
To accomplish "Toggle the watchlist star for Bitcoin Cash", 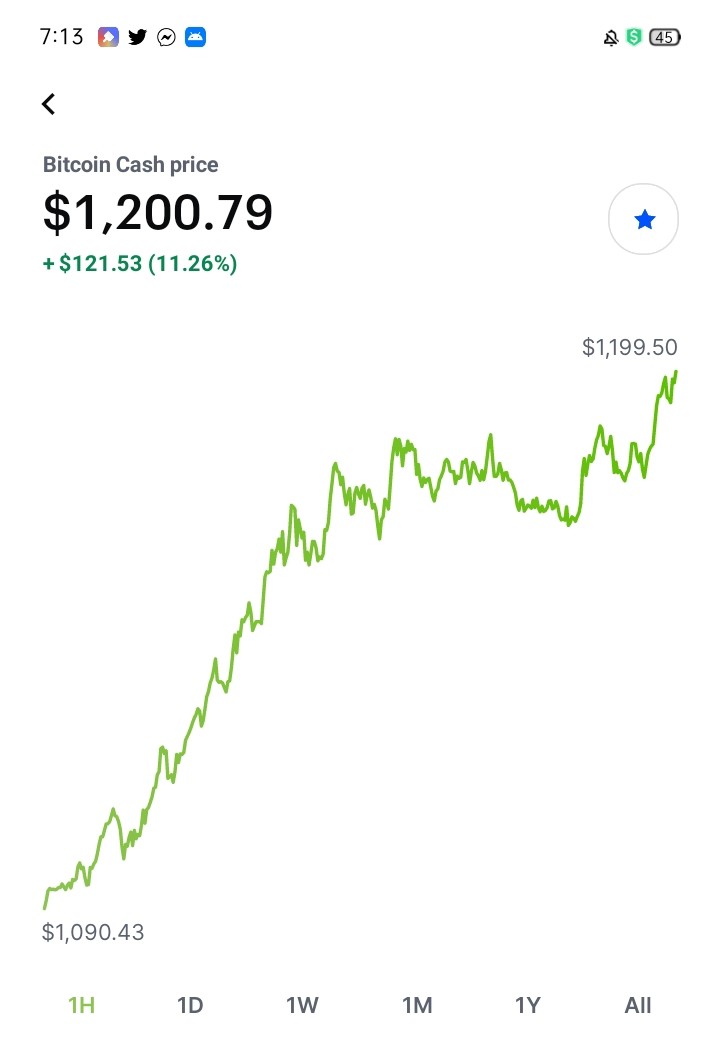I will (x=644, y=219).
